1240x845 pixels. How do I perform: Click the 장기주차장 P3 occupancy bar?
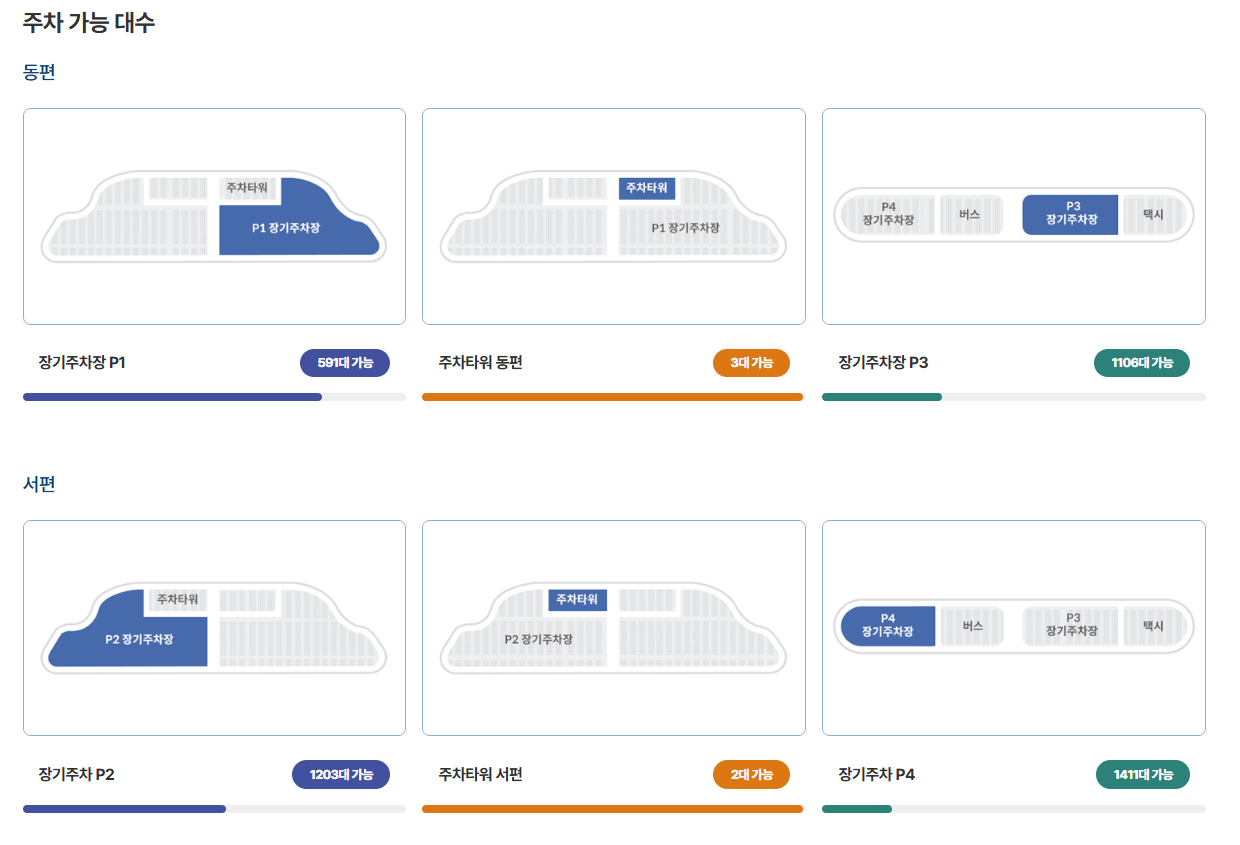click(1014, 397)
